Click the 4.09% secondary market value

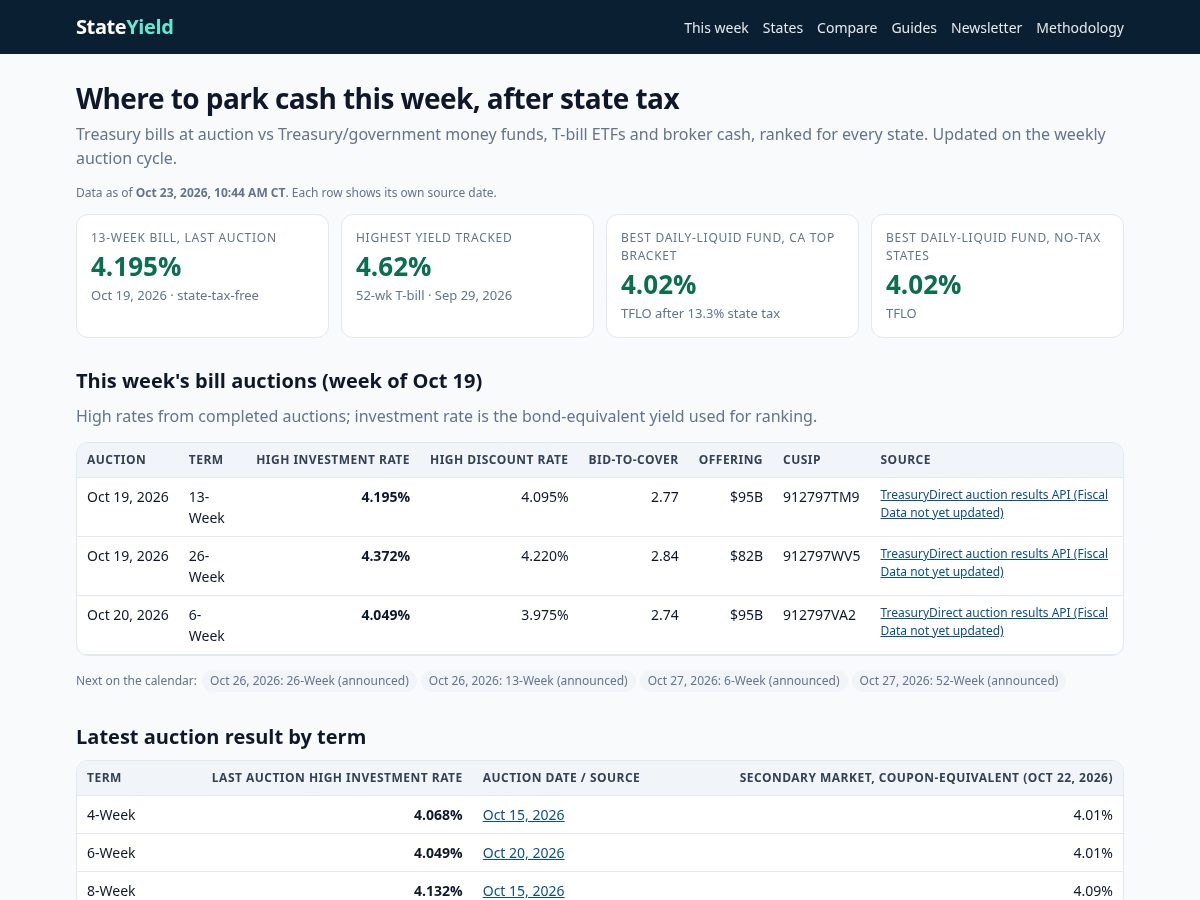tap(1093, 891)
